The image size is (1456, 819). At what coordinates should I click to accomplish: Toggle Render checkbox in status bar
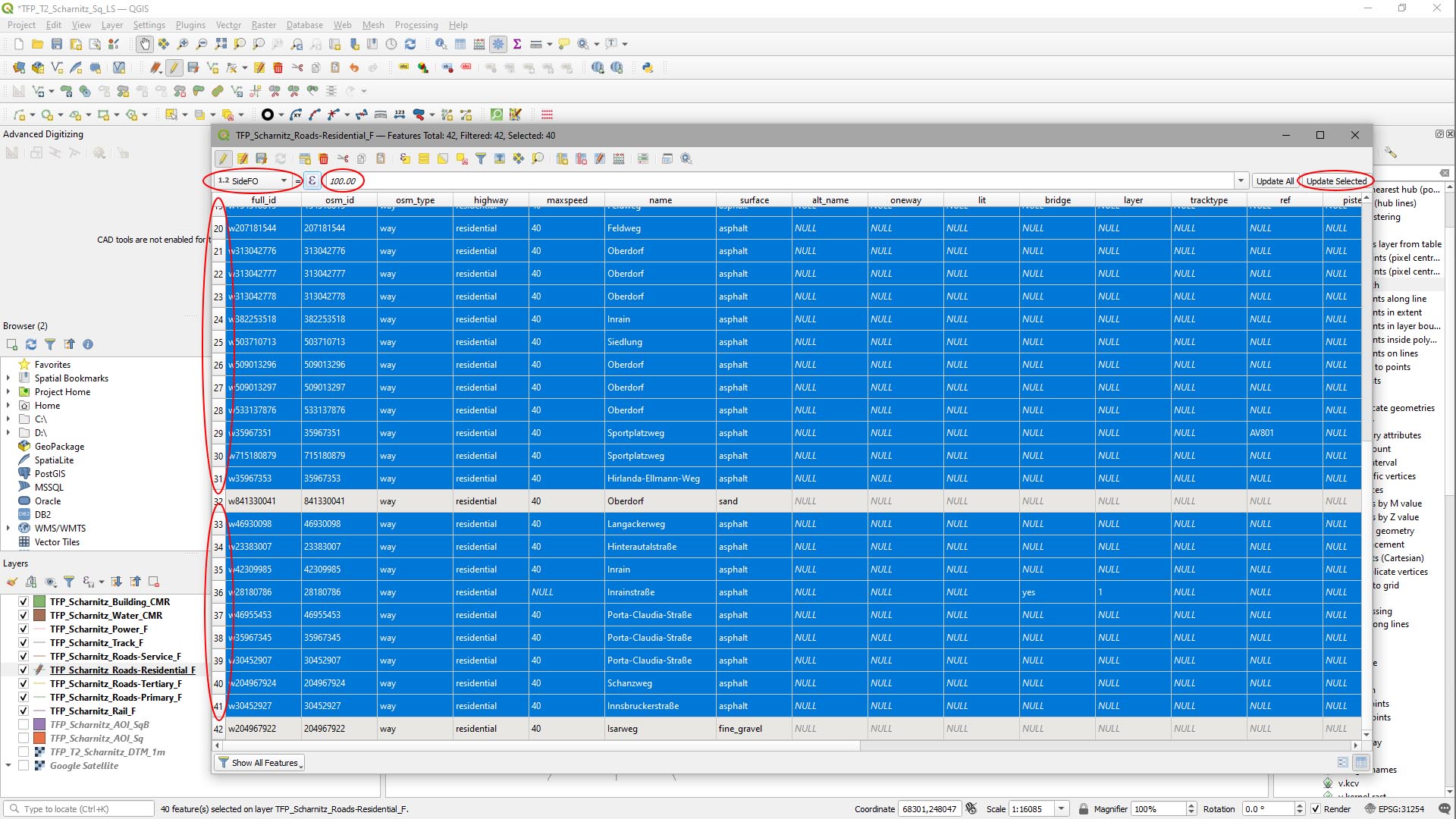pos(1316,809)
